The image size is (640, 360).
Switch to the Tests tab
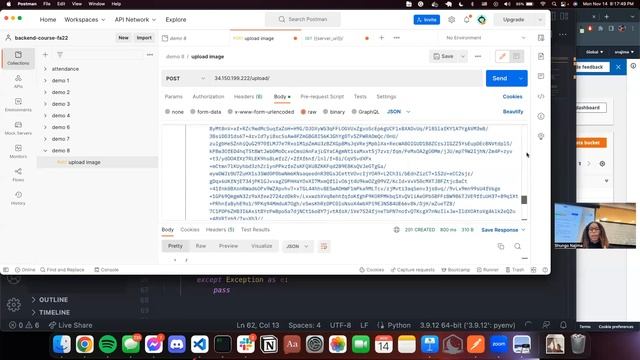click(x=360, y=97)
